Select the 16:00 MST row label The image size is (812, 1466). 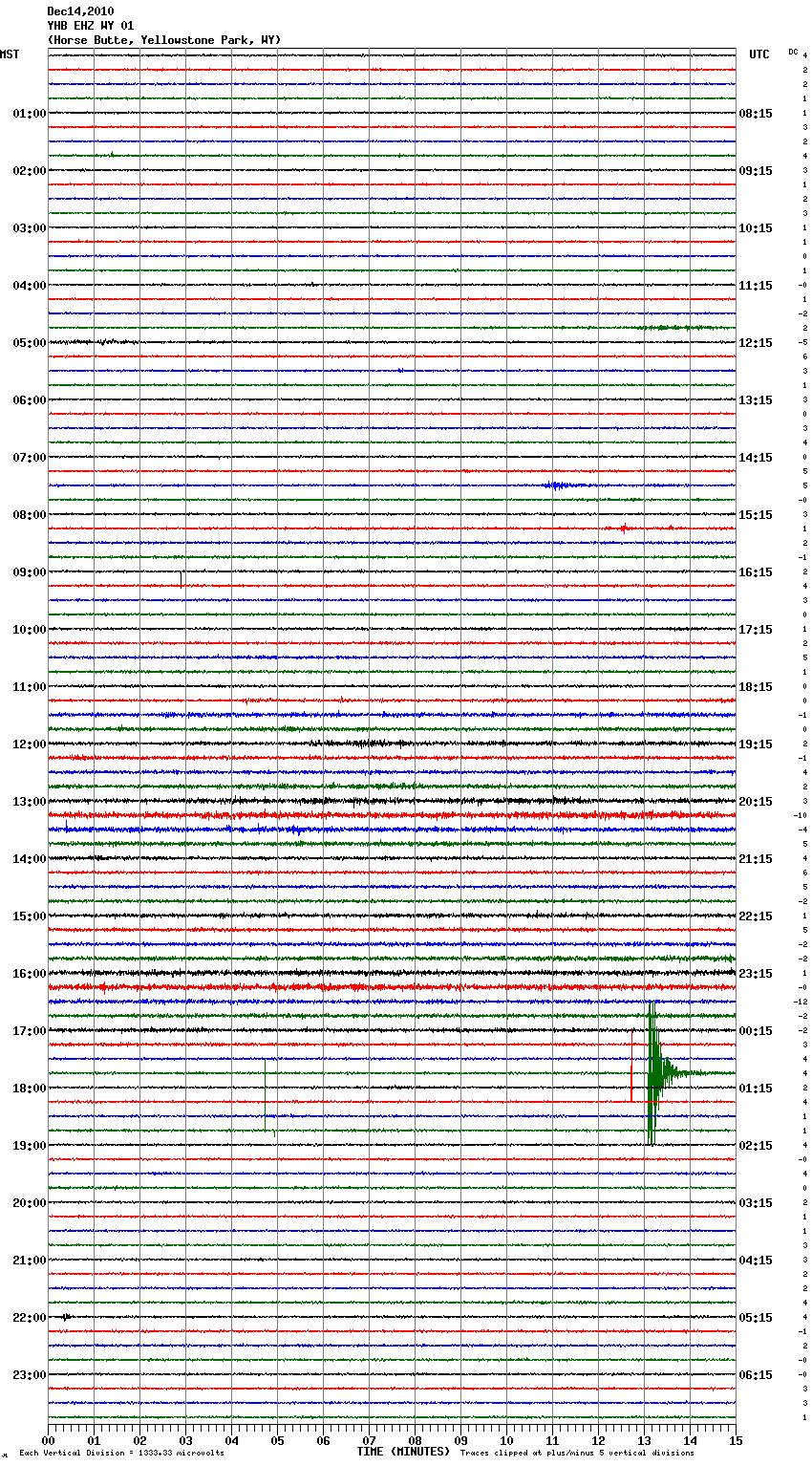coord(30,974)
